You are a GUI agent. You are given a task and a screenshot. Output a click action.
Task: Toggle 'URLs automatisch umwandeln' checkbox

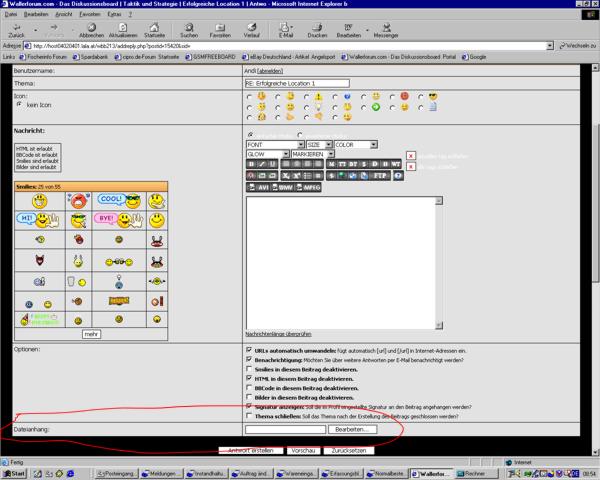[249, 350]
